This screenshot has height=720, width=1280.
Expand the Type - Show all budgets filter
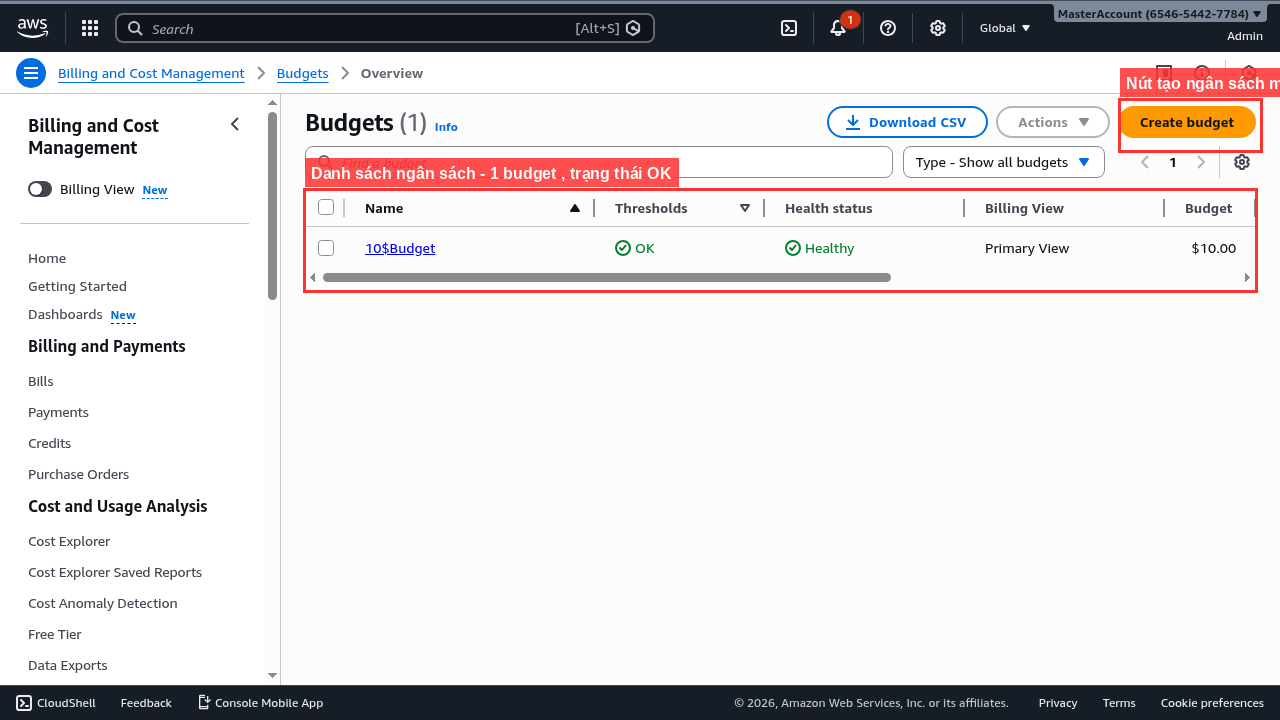1003,162
